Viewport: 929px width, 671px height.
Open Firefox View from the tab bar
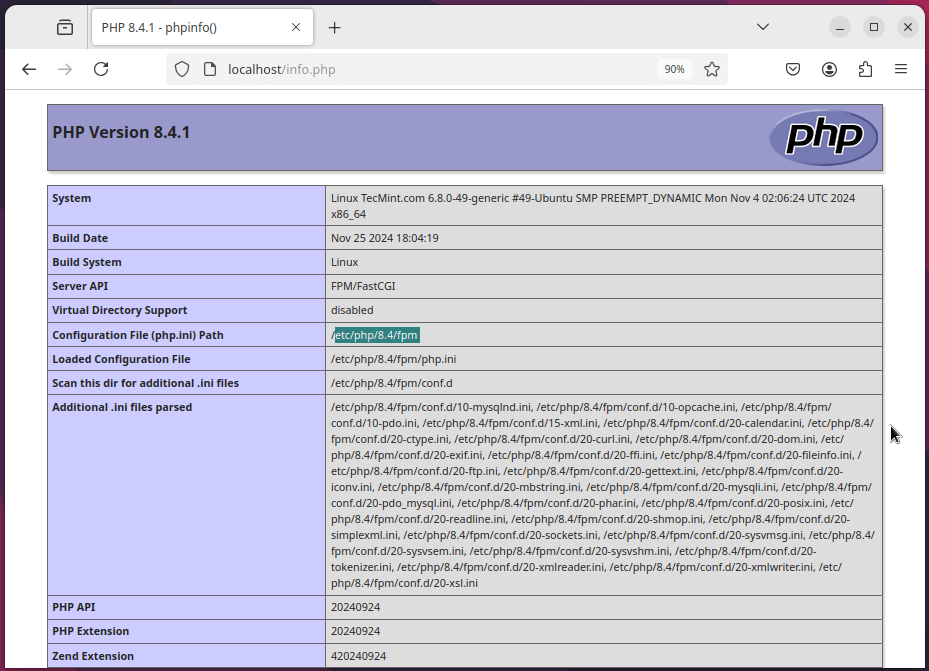tap(65, 28)
